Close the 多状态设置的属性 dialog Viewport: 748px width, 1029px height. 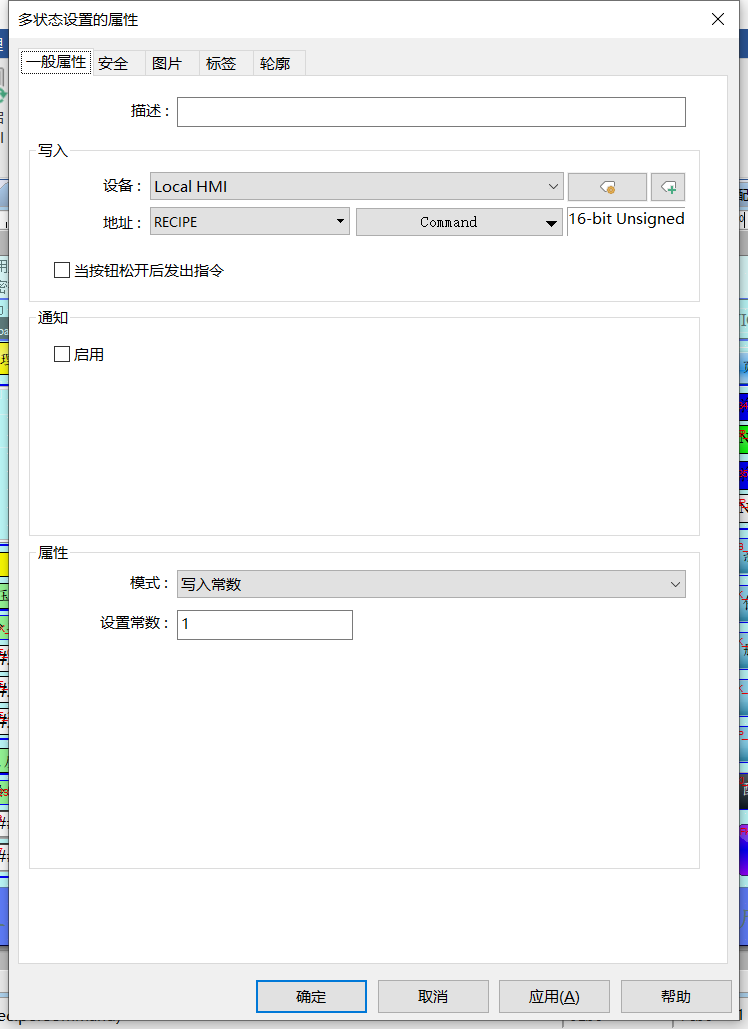tap(717, 19)
